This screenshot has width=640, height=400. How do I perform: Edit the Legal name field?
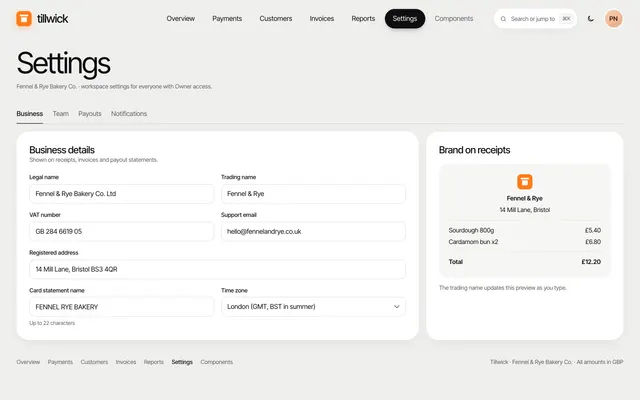pyautogui.click(x=121, y=194)
